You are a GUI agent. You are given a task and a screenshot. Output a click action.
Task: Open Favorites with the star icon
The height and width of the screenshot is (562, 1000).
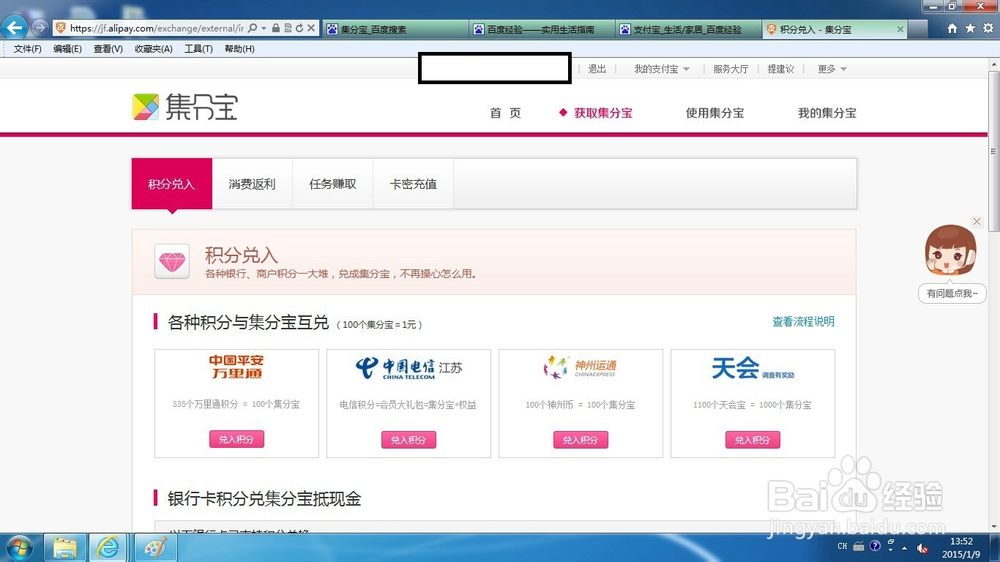[x=970, y=29]
